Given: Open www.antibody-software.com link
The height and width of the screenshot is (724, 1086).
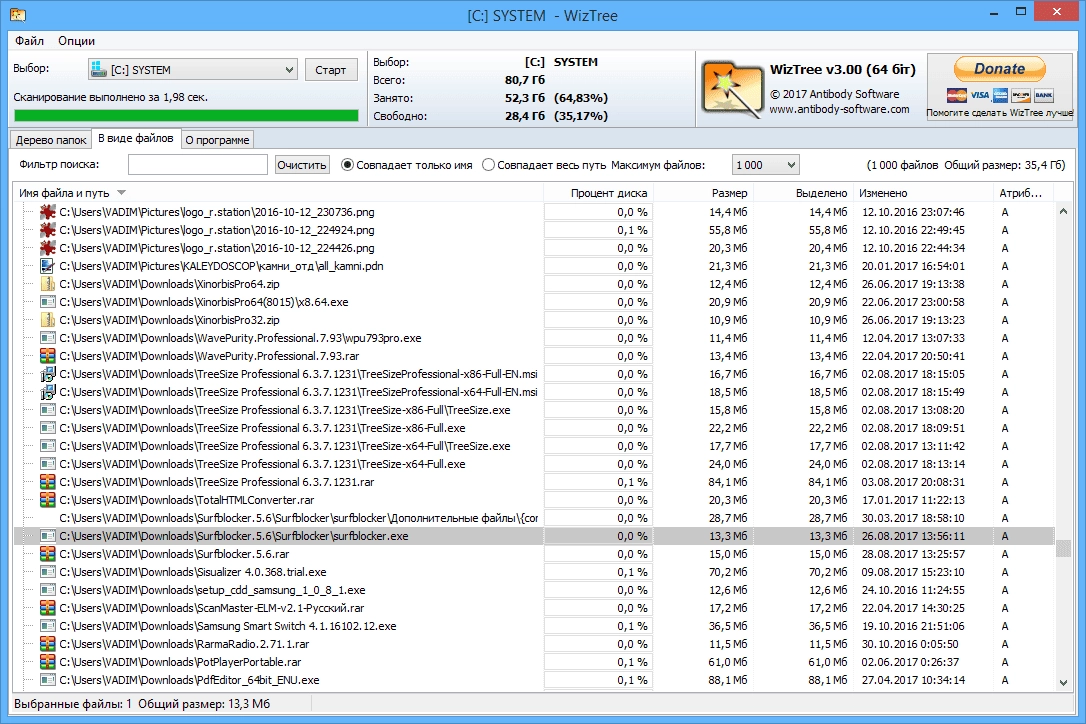Looking at the screenshot, I should (x=839, y=109).
